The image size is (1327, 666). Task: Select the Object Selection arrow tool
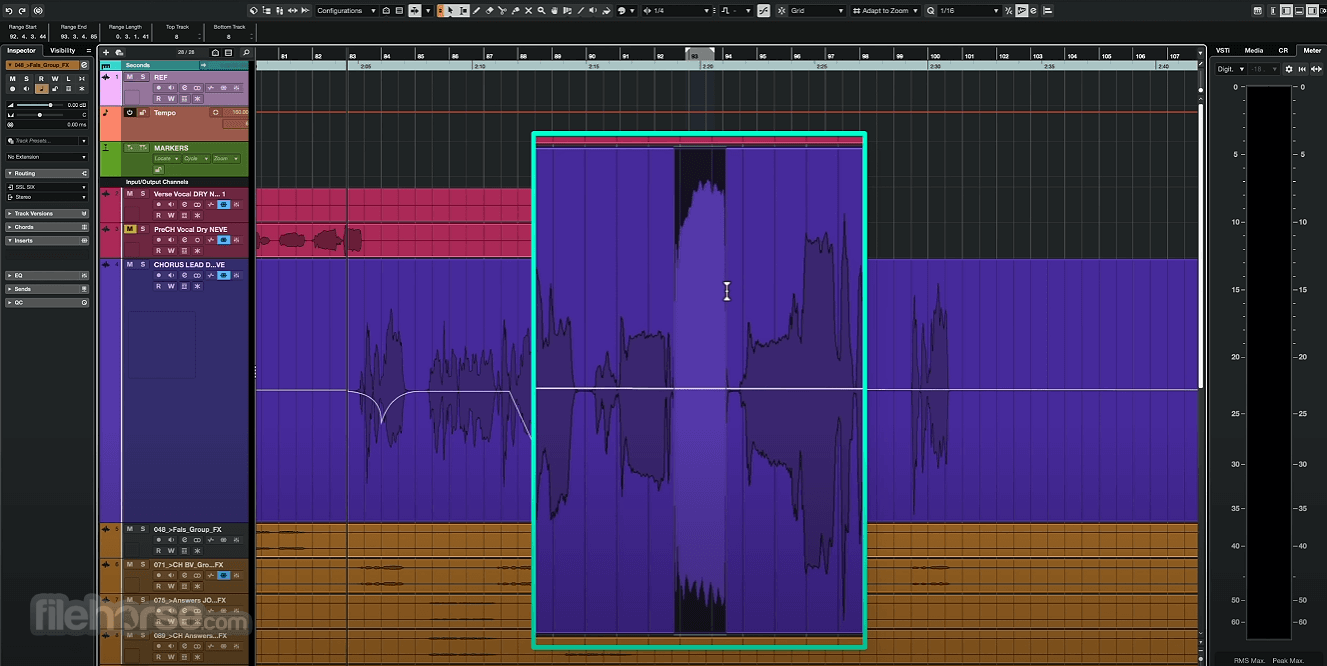pos(450,10)
